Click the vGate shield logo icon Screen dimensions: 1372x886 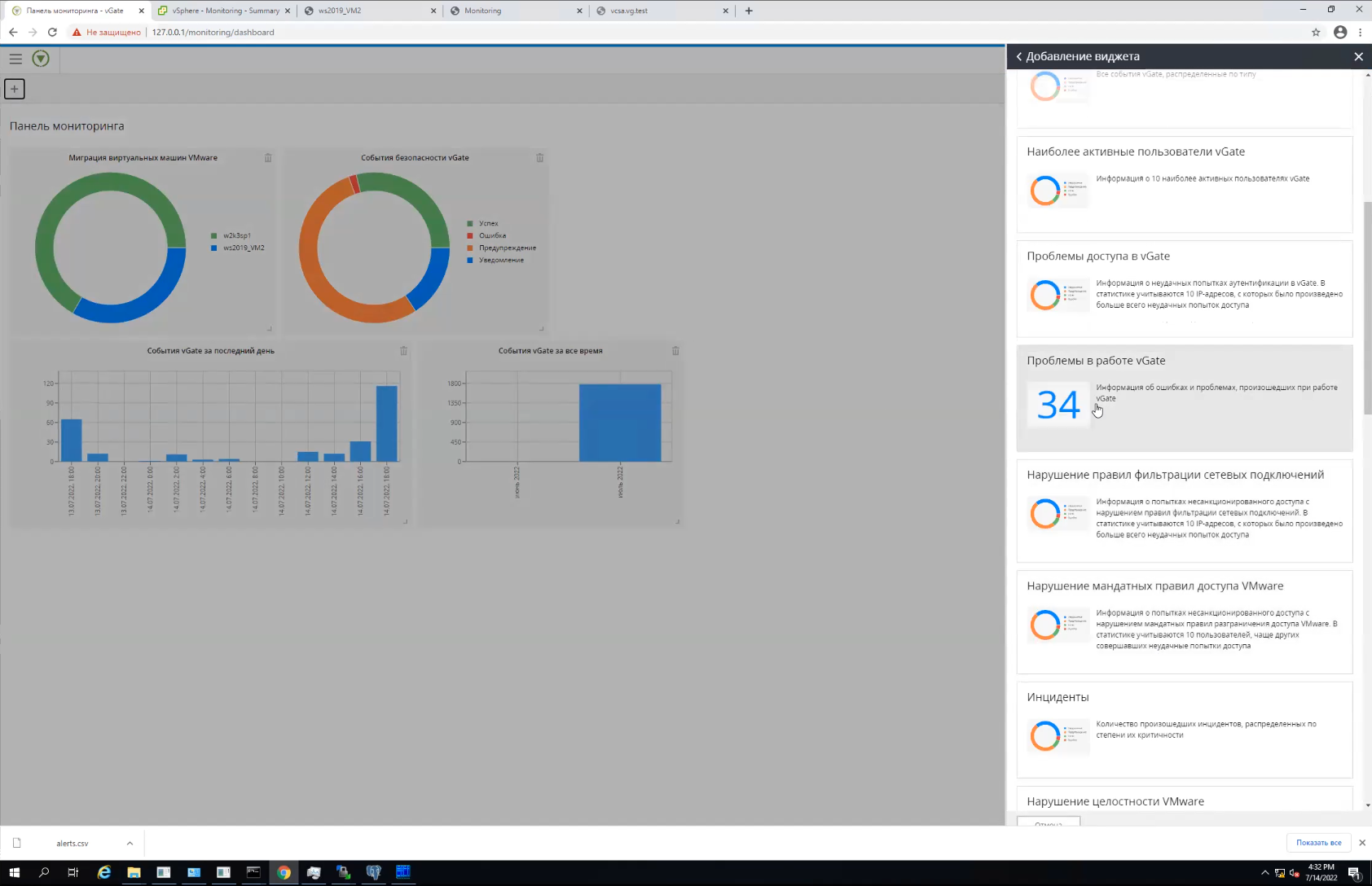pyautogui.click(x=41, y=59)
